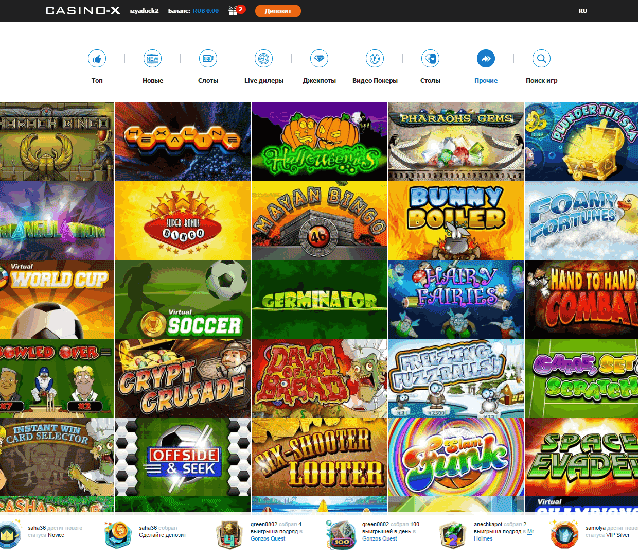
Task: Open the Видео Покеры category icon
Action: coord(375,59)
